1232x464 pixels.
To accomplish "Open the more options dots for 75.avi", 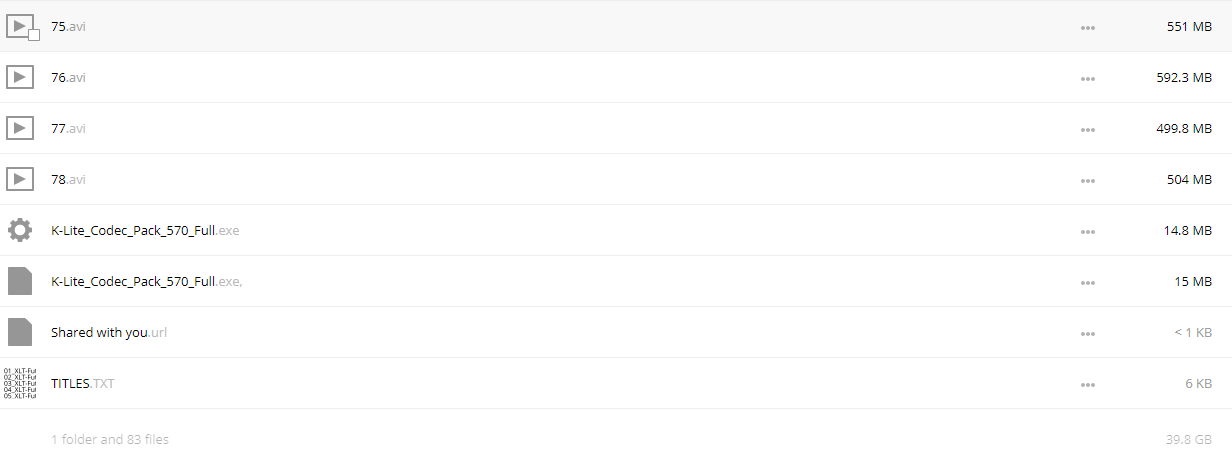I will [x=1088, y=27].
